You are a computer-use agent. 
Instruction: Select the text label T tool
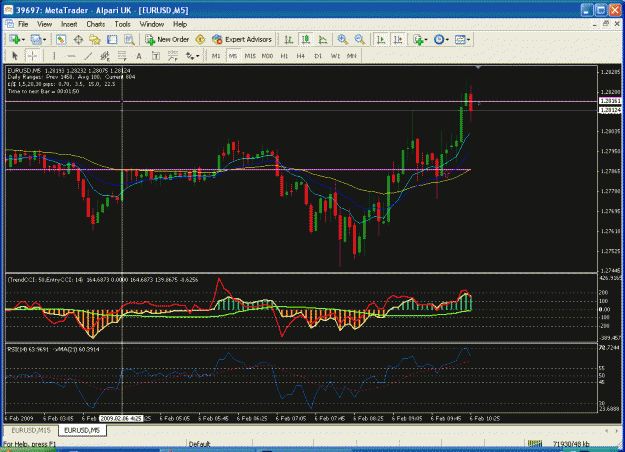pyautogui.click(x=156, y=56)
